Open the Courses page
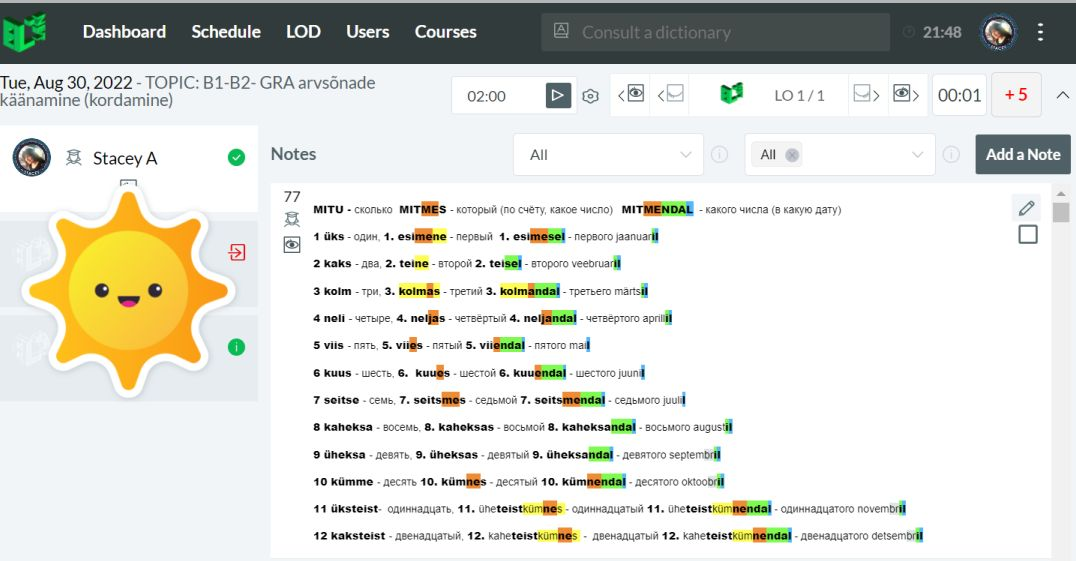Screen dimensions: 1076x561 (x=445, y=32)
